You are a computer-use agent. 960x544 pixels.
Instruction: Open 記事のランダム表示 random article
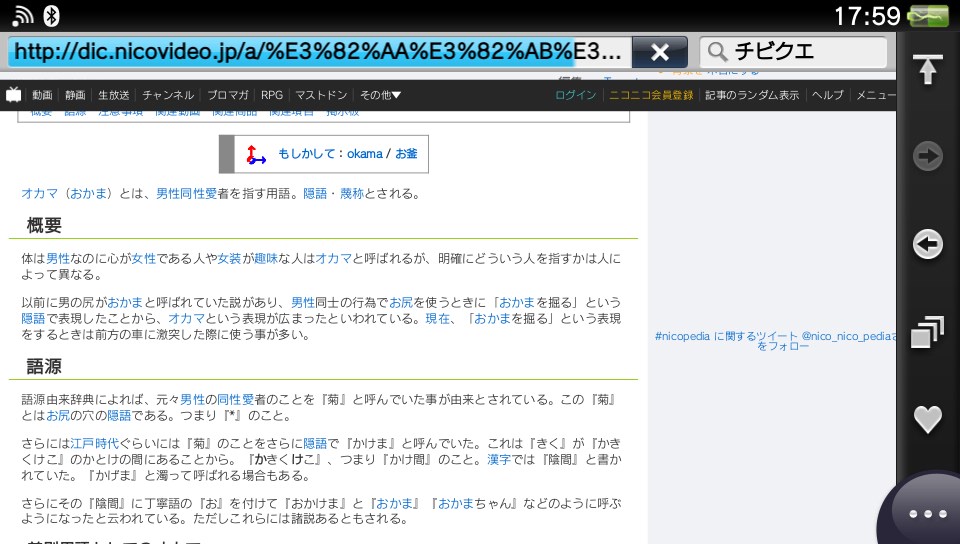coord(752,95)
